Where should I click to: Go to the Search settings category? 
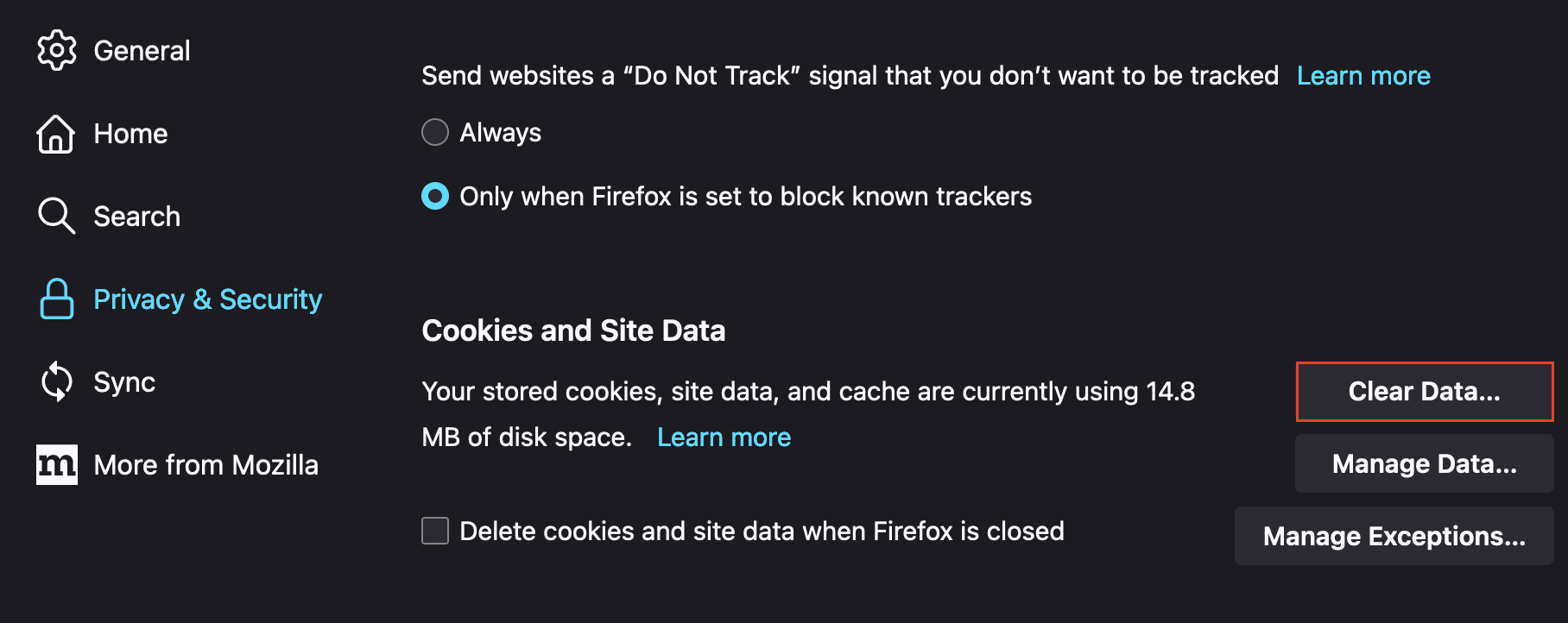pyautogui.click(x=136, y=217)
